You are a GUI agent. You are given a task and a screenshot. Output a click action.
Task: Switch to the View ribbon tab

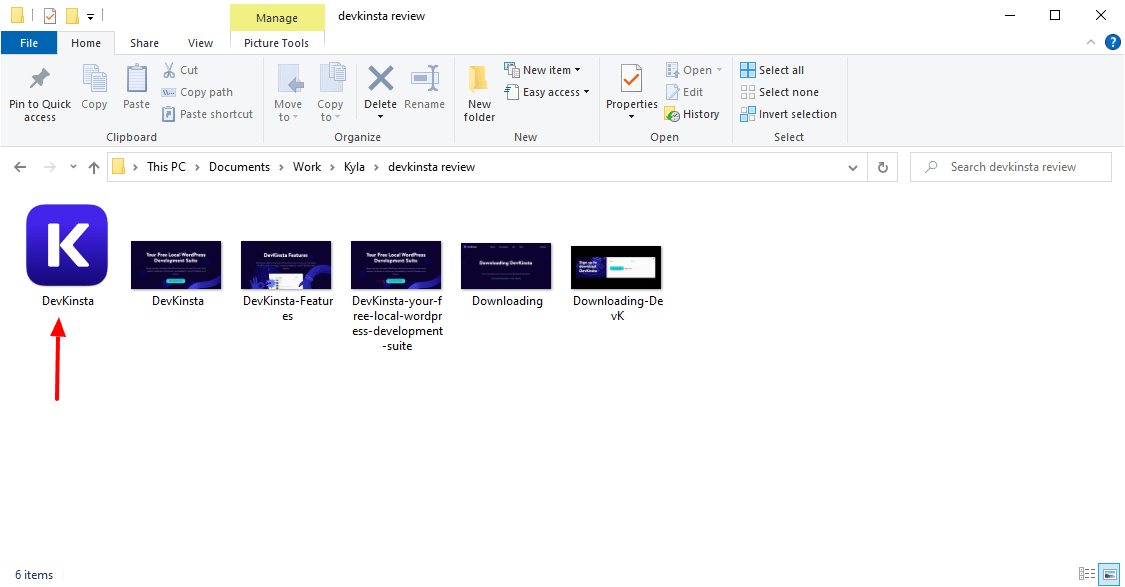[200, 43]
